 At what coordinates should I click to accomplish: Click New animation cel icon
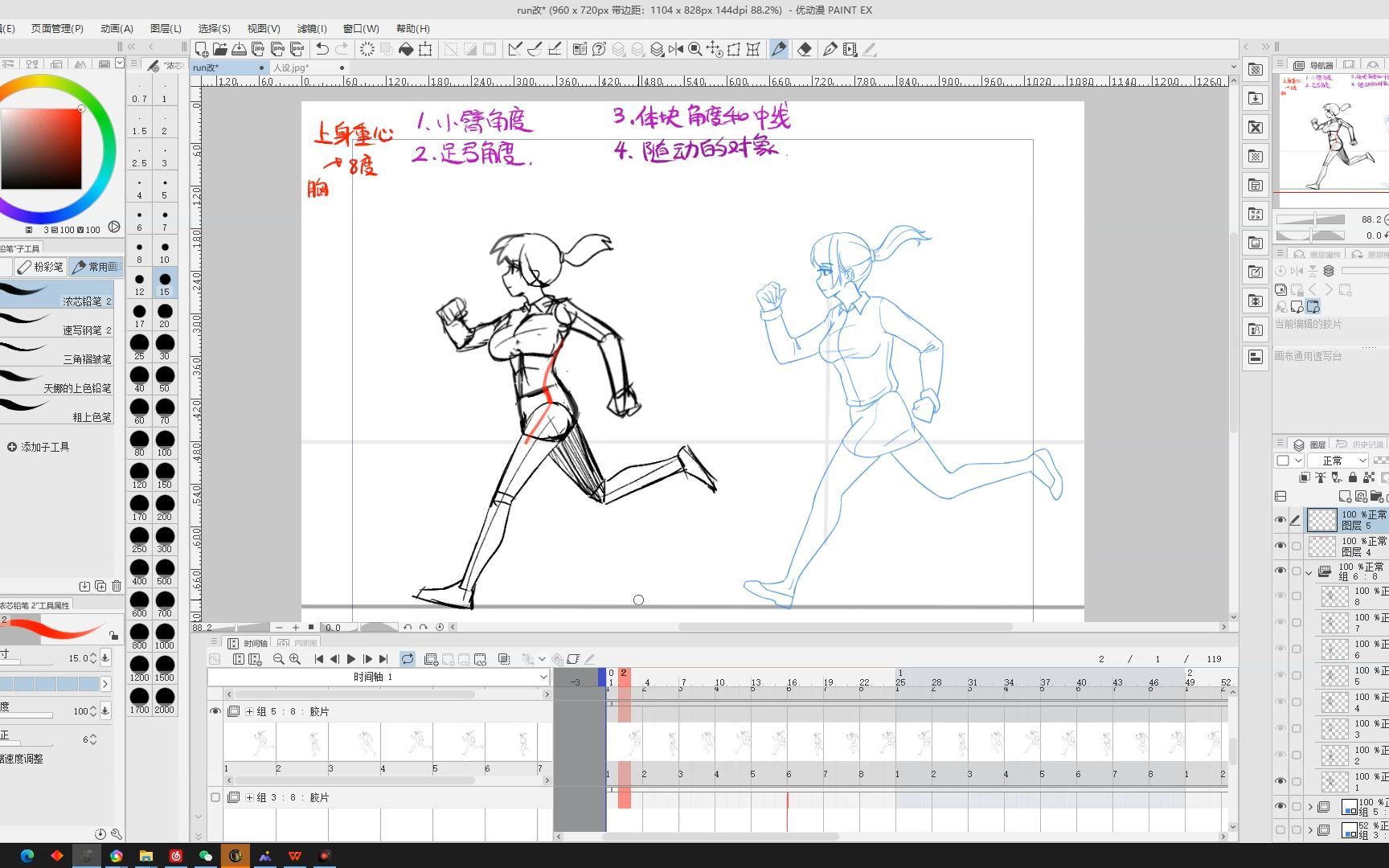tap(431, 659)
